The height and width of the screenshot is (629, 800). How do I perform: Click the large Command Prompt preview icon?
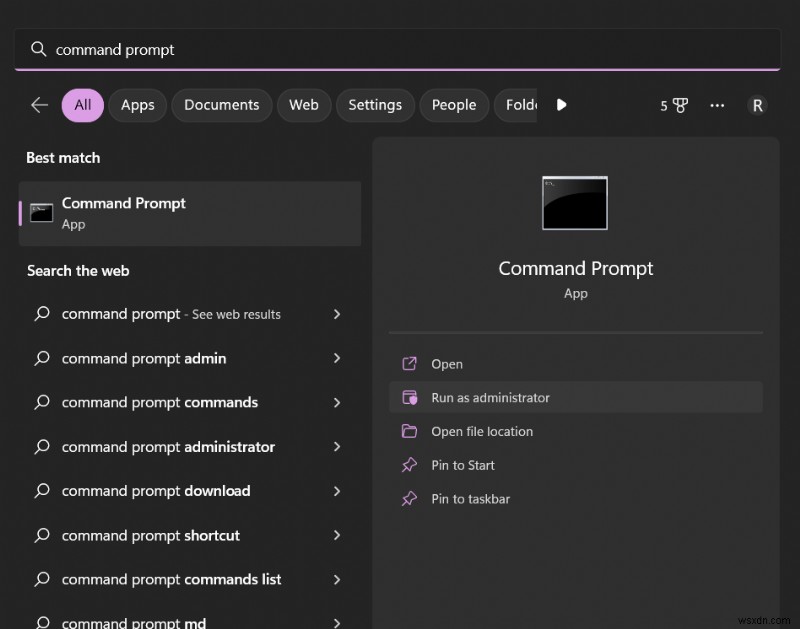(x=575, y=203)
